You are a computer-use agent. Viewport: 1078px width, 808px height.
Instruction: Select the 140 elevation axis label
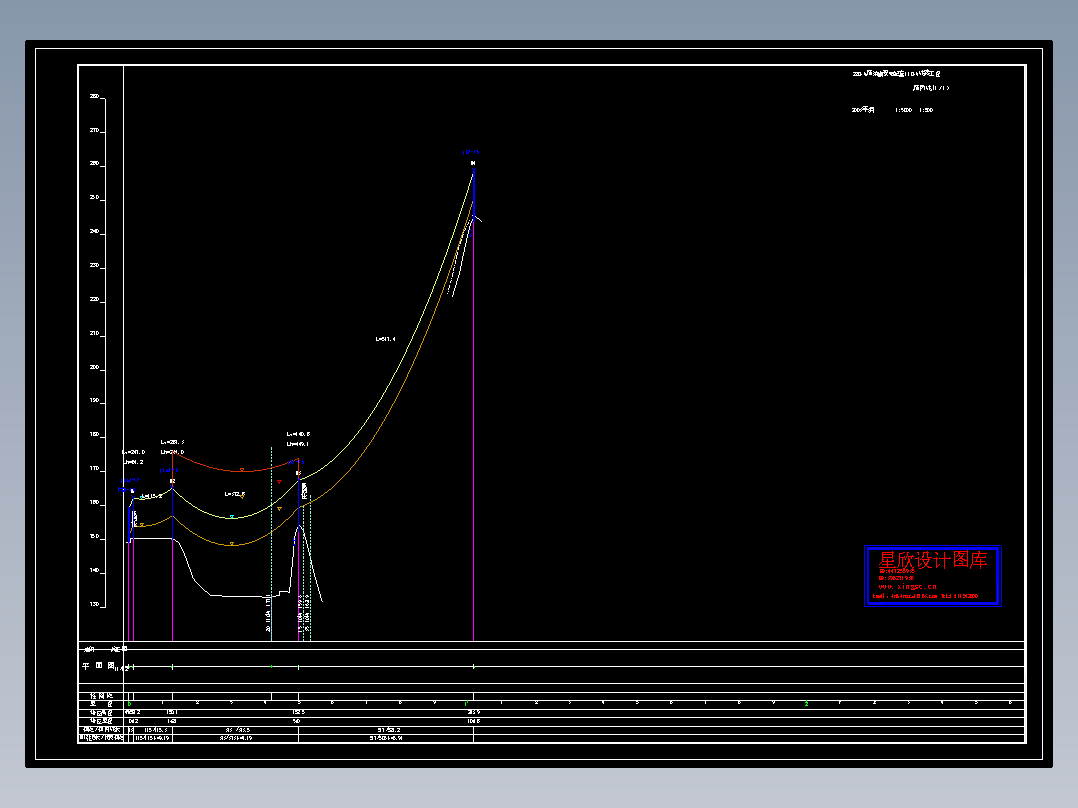[x=94, y=570]
